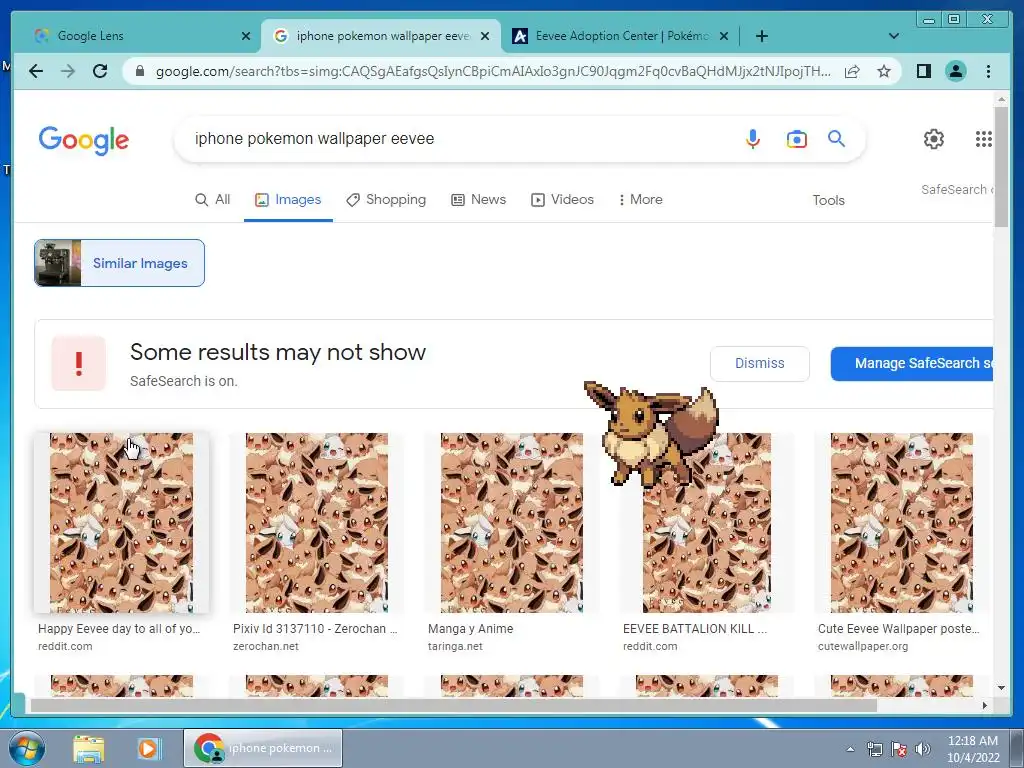Open Google quick settings gear
This screenshot has width=1024, height=768.
(934, 138)
